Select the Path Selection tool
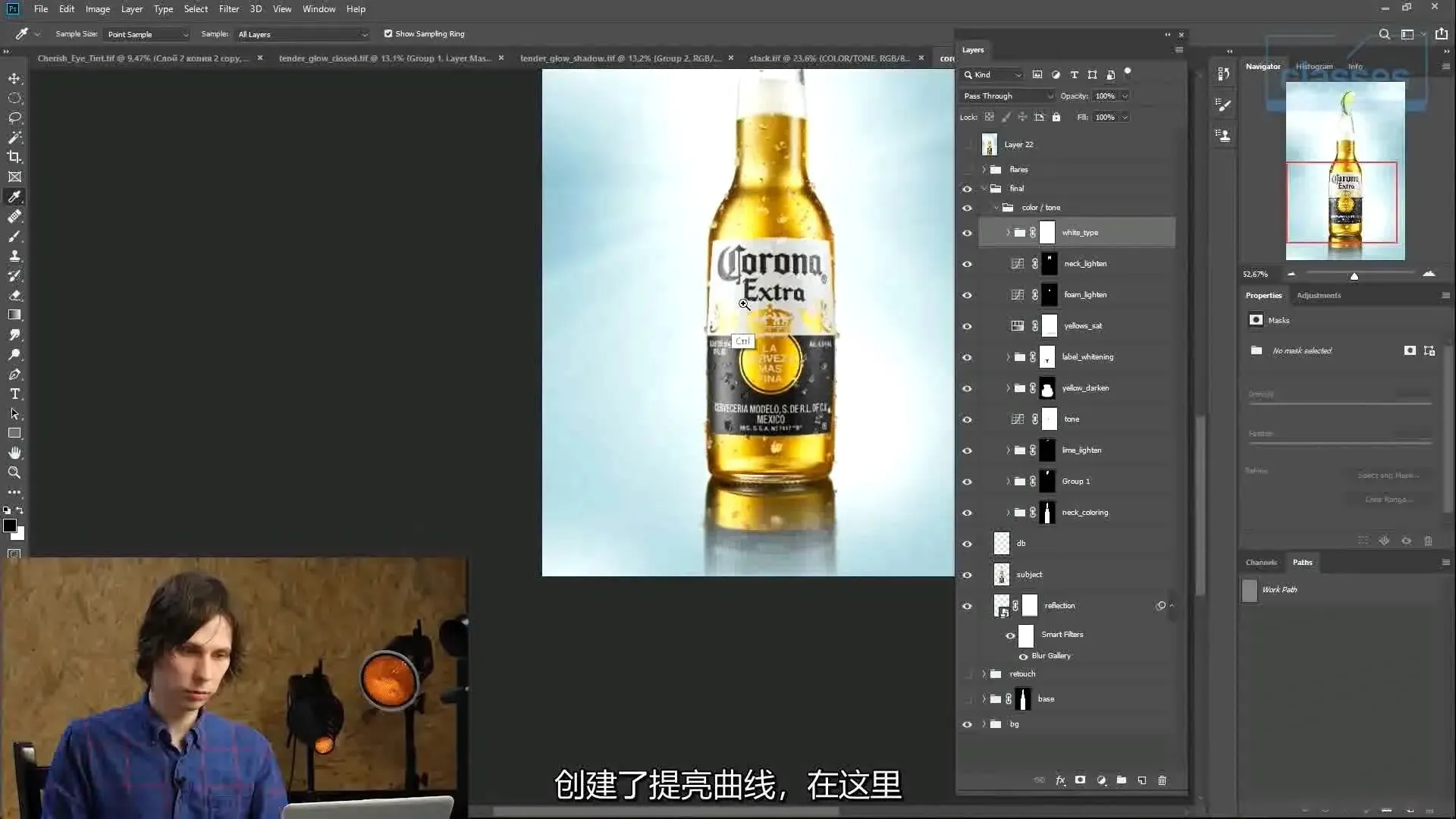 click(14, 413)
